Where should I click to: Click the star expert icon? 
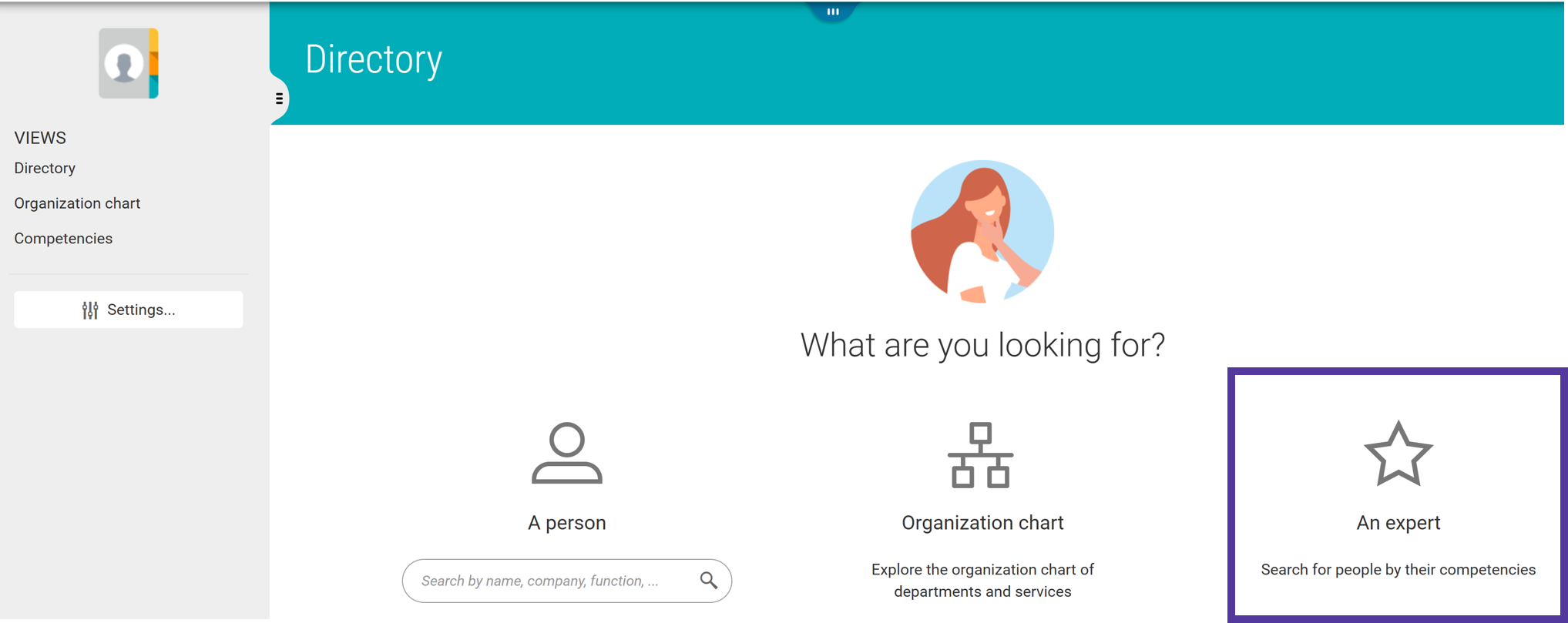pos(1398,454)
